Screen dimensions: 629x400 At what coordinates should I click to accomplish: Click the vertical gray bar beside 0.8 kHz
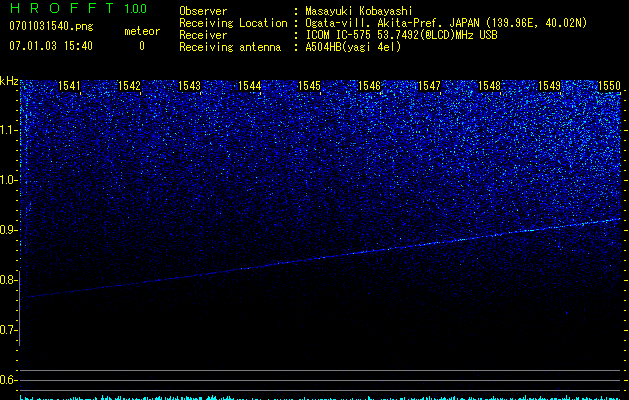[20, 308]
